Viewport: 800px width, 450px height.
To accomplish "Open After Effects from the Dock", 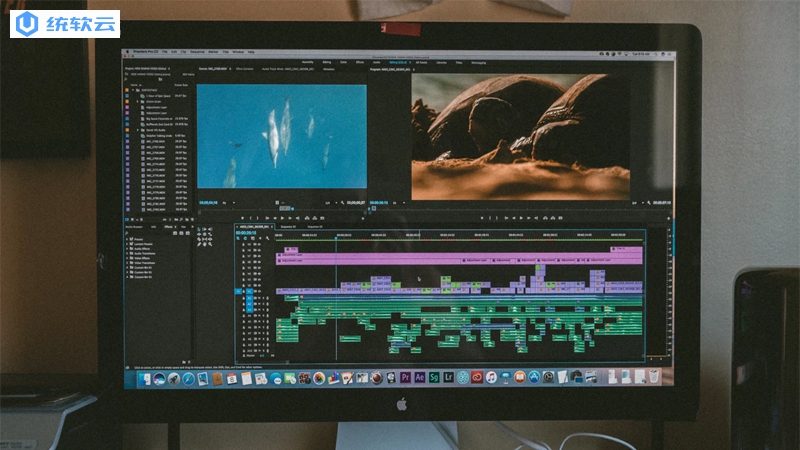I will tap(419, 378).
